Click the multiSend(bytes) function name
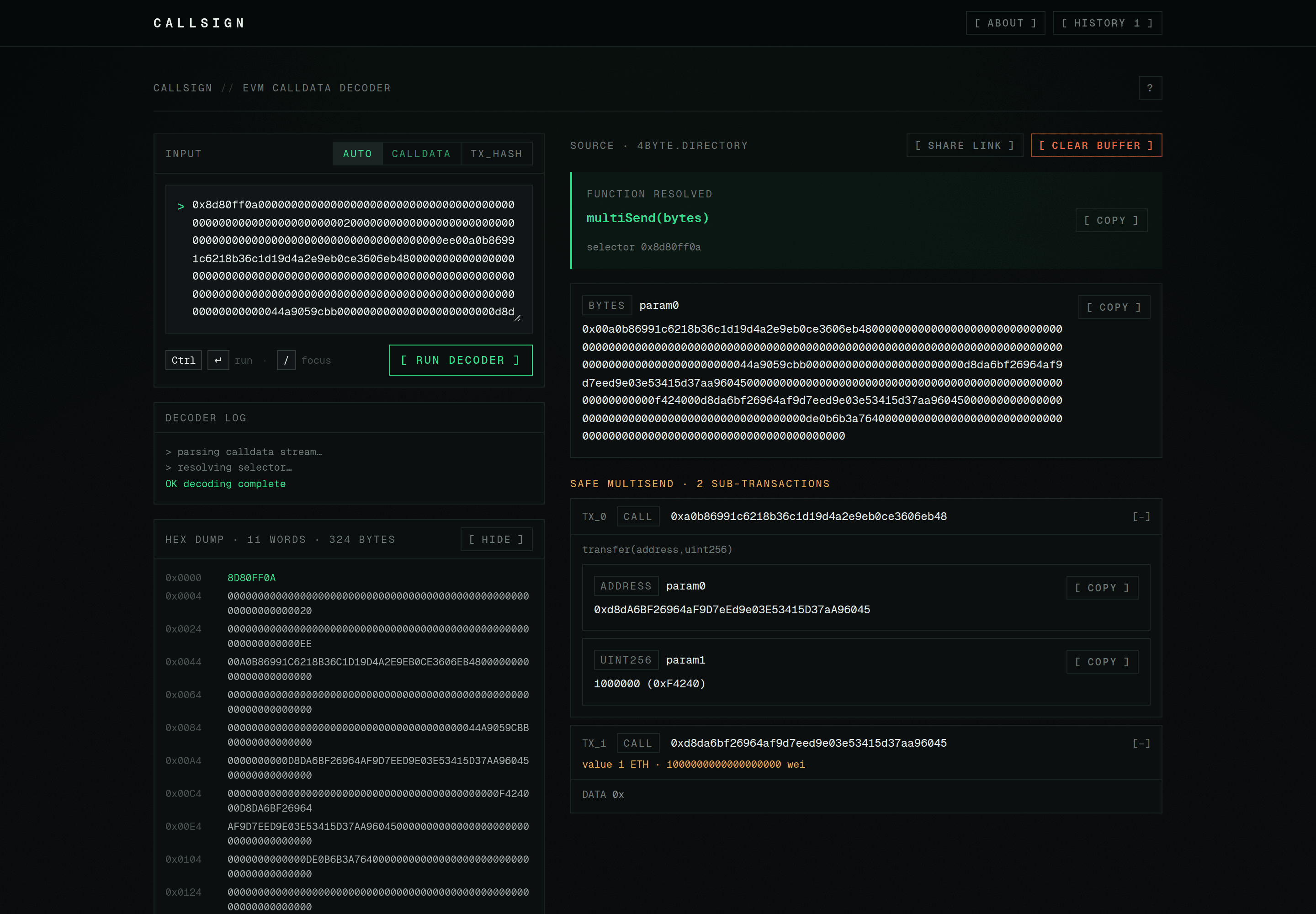1316x914 pixels. [647, 218]
